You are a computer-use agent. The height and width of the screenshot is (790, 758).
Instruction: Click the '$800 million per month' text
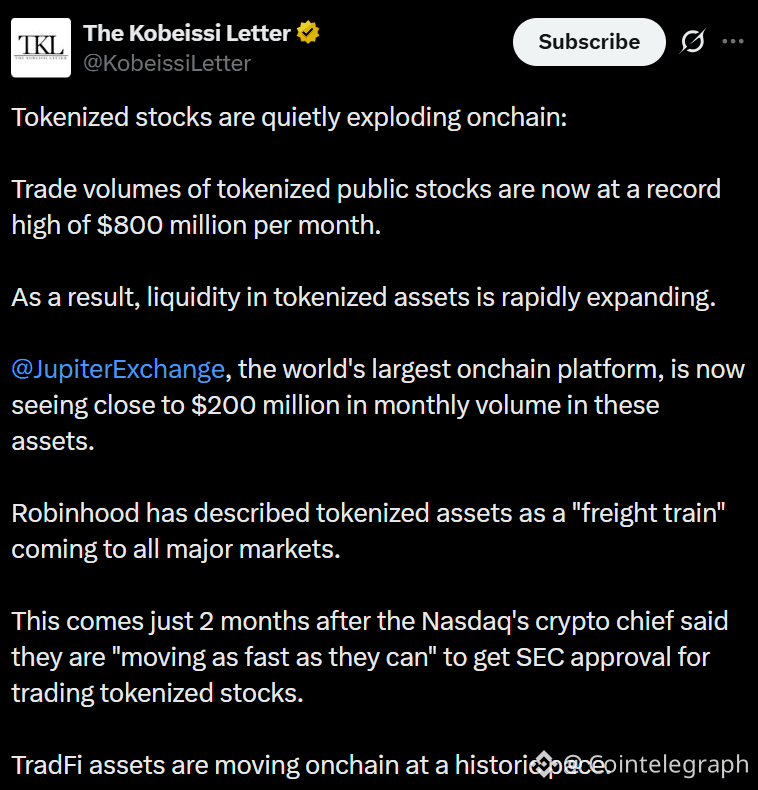239,225
